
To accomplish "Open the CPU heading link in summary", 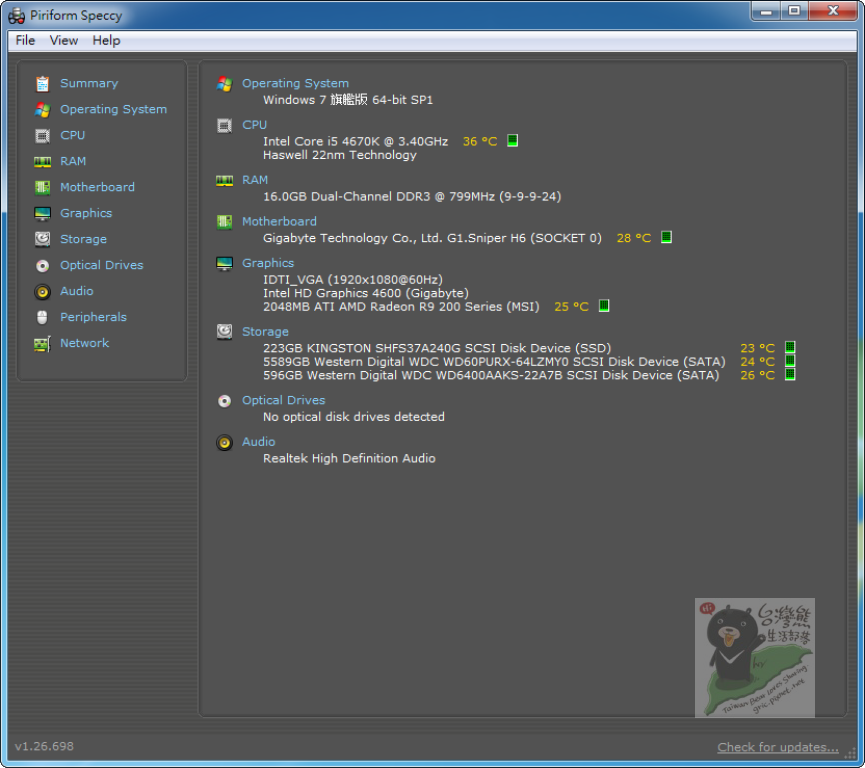I will [254, 125].
